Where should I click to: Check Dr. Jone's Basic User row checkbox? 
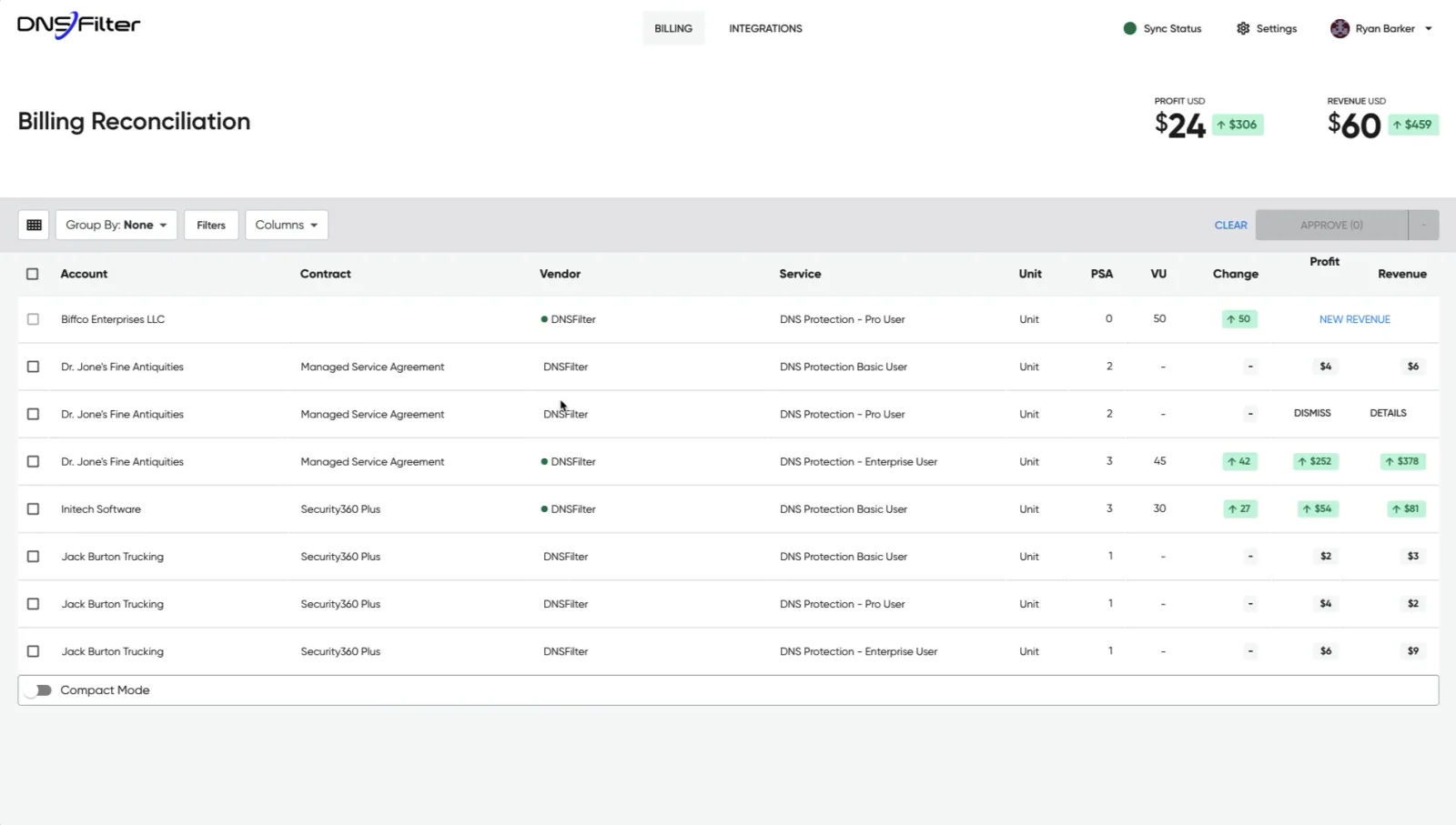tap(33, 367)
